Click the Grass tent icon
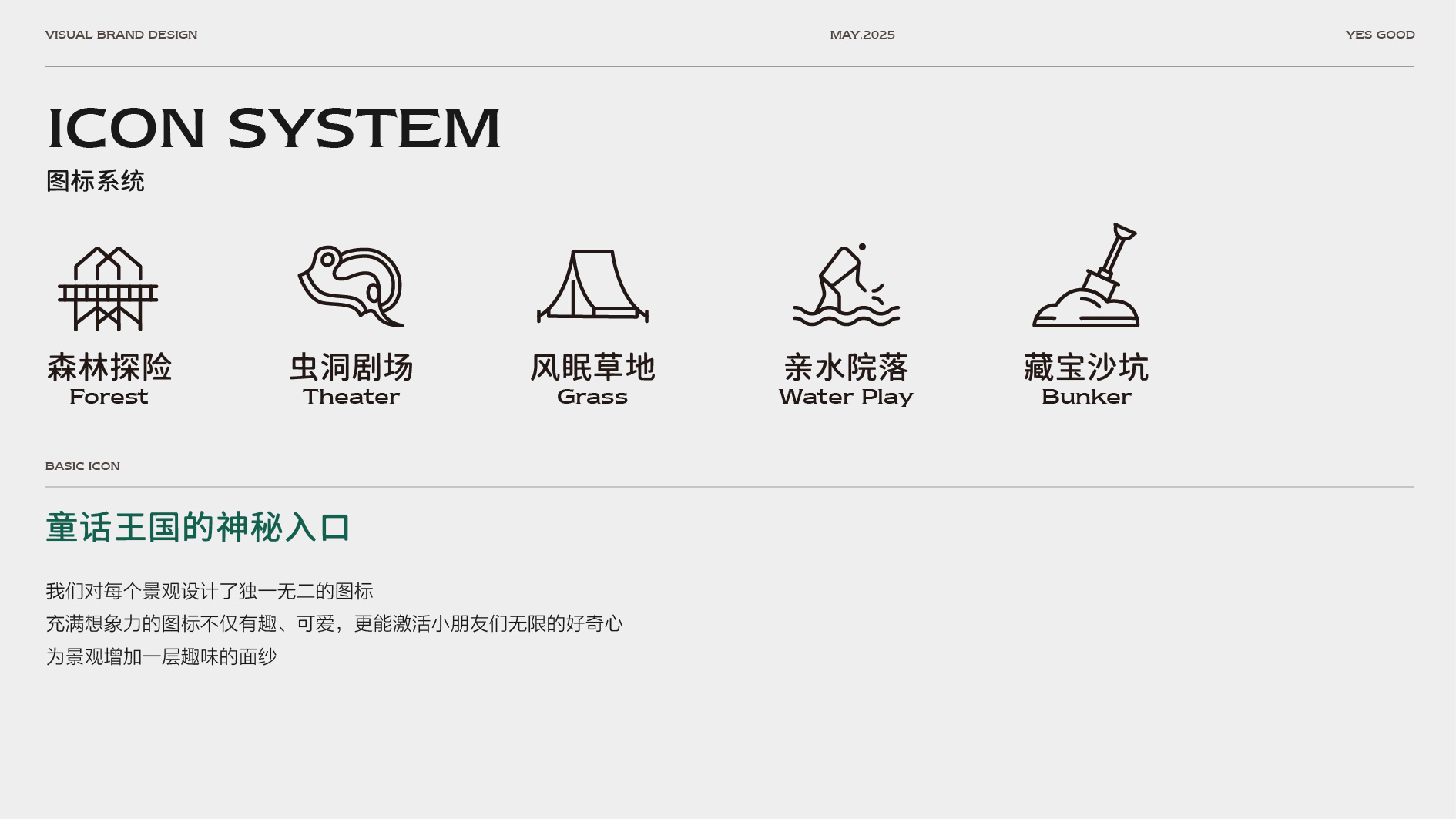The image size is (1456, 819). (x=592, y=286)
